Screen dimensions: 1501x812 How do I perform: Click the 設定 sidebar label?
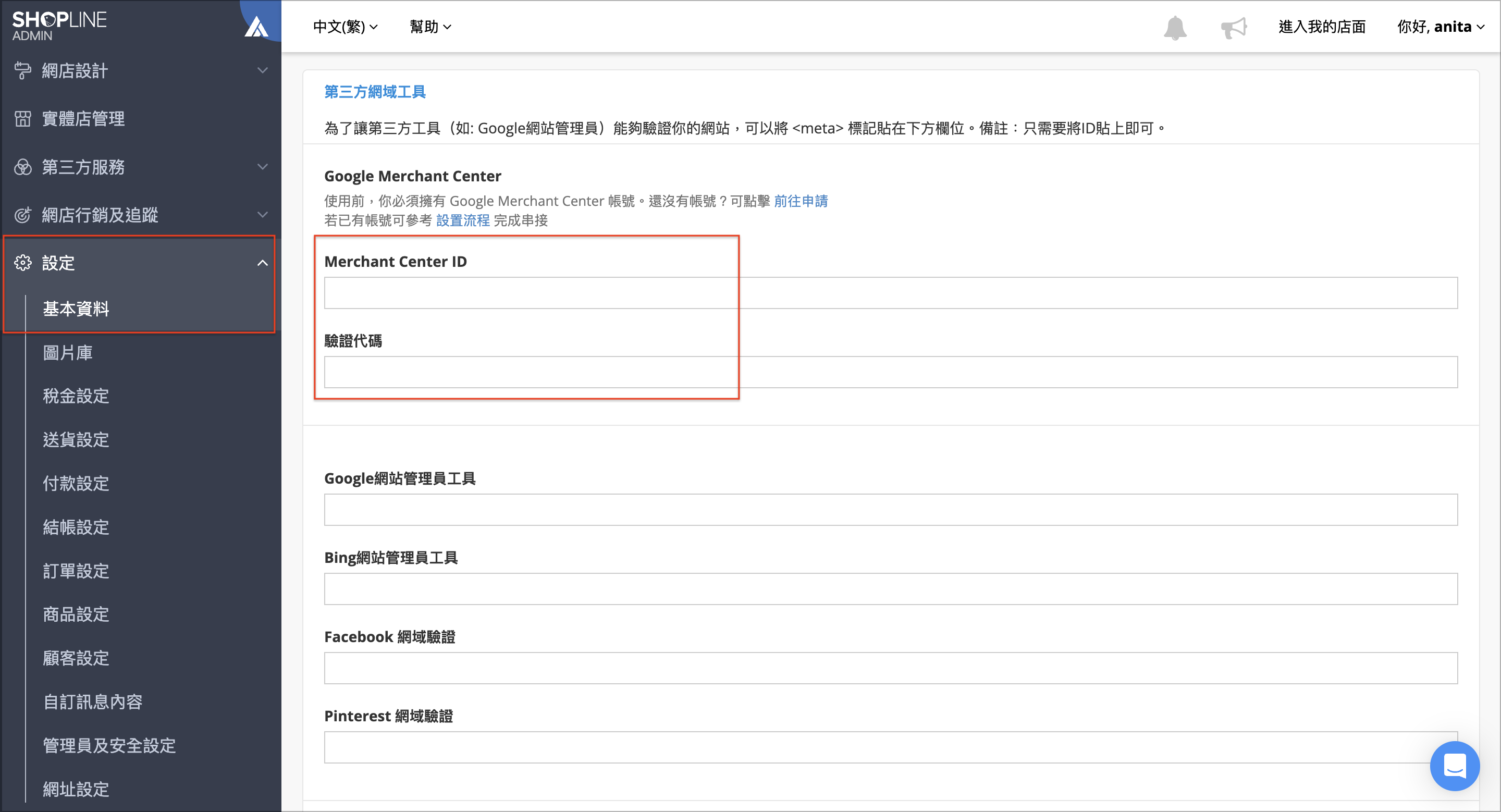(x=58, y=263)
